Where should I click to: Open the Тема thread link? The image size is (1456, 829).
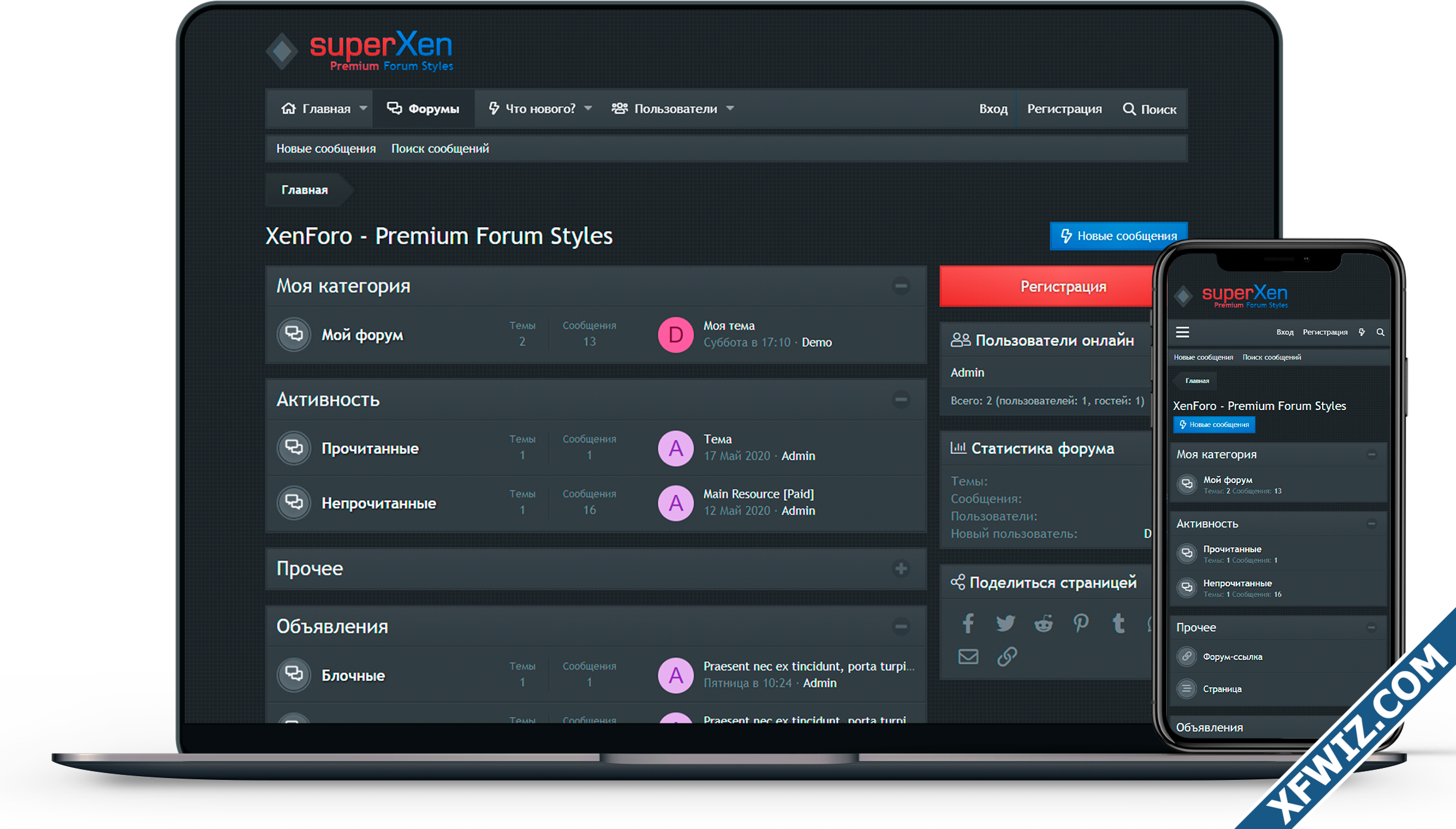click(x=717, y=439)
